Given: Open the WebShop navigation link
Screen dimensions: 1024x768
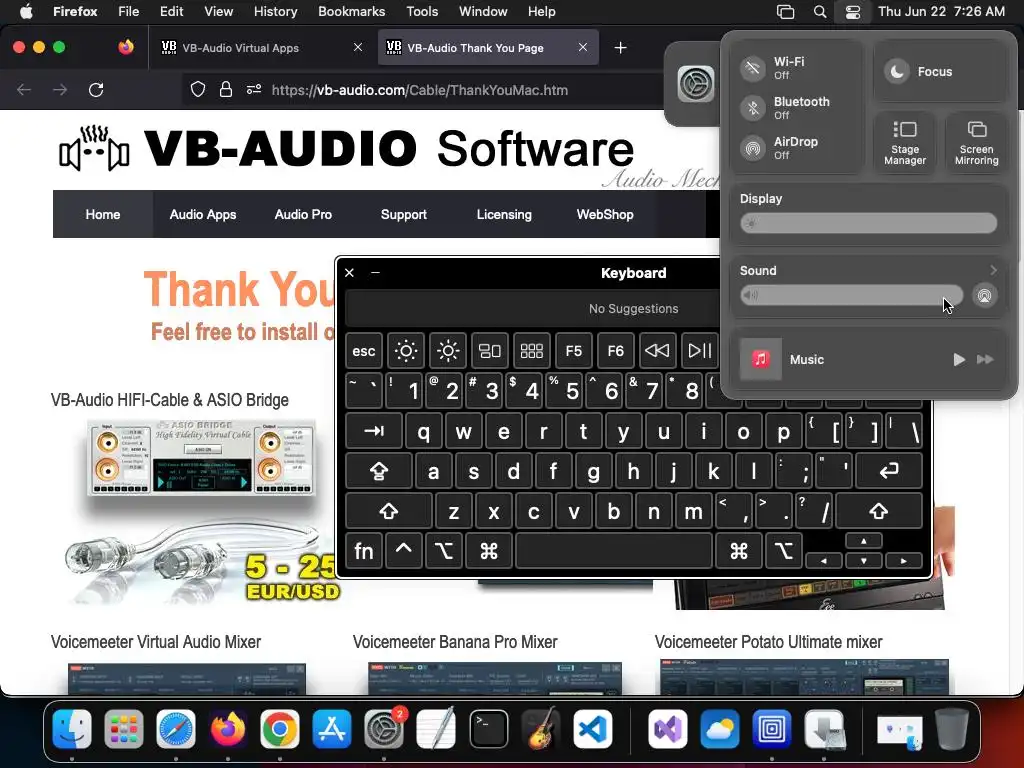Looking at the screenshot, I should click(x=605, y=214).
